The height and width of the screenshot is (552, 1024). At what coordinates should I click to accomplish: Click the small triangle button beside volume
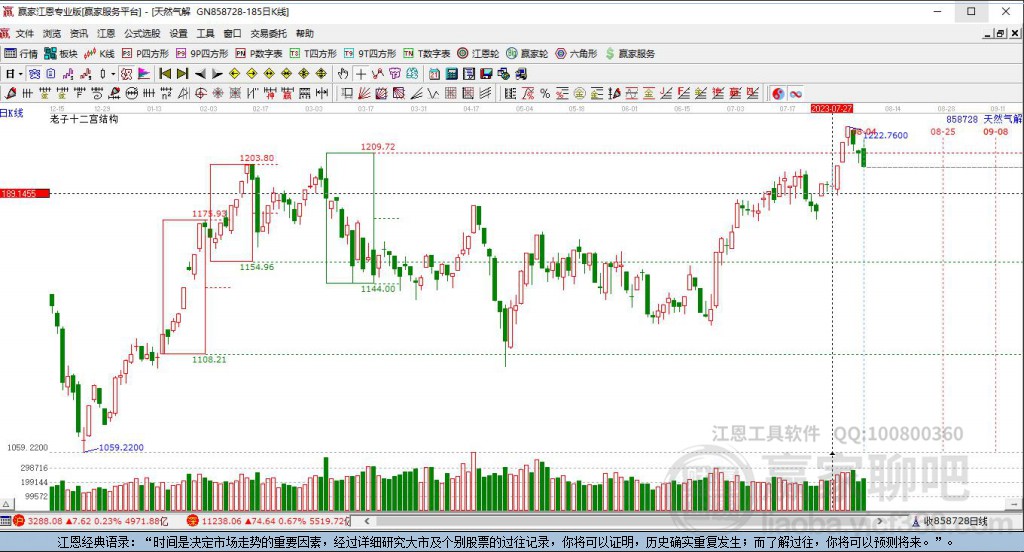click(x=6, y=504)
